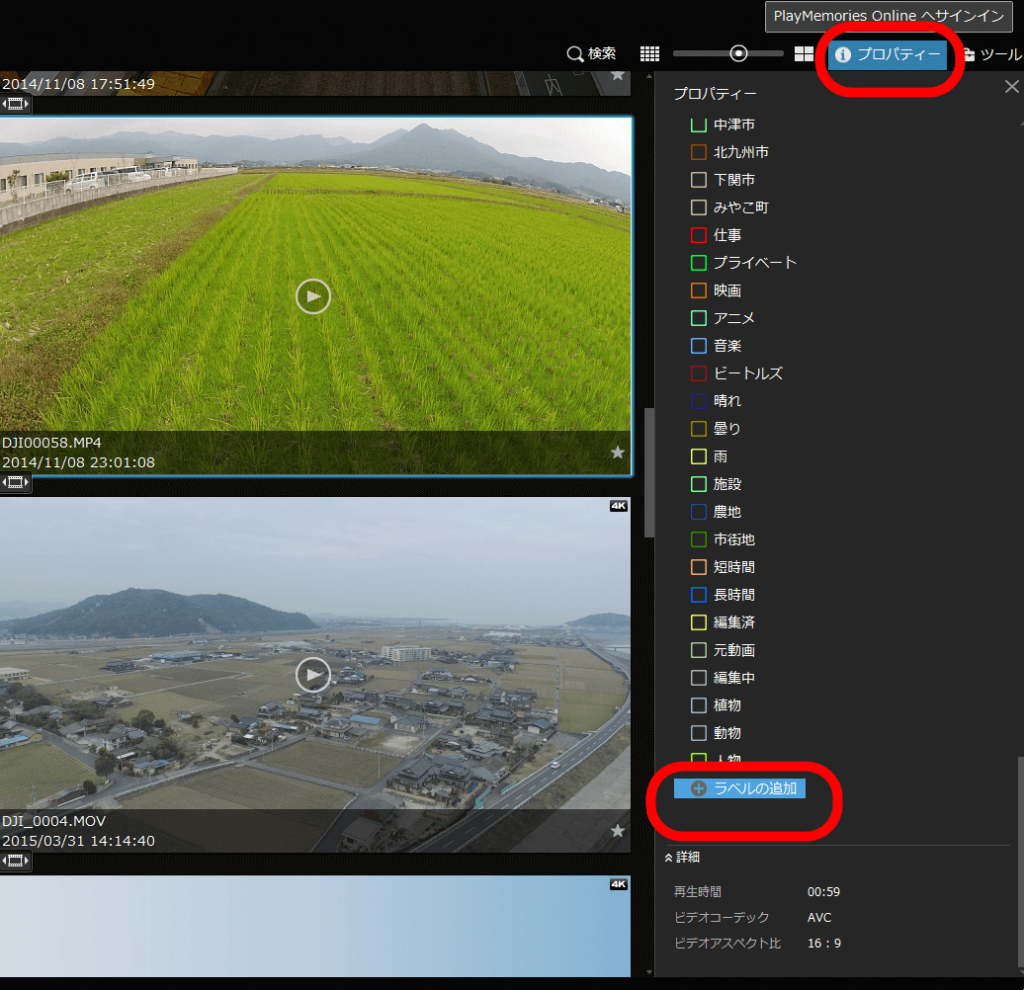Click the ラベルの追加 button
The image size is (1024, 990).
(739, 788)
